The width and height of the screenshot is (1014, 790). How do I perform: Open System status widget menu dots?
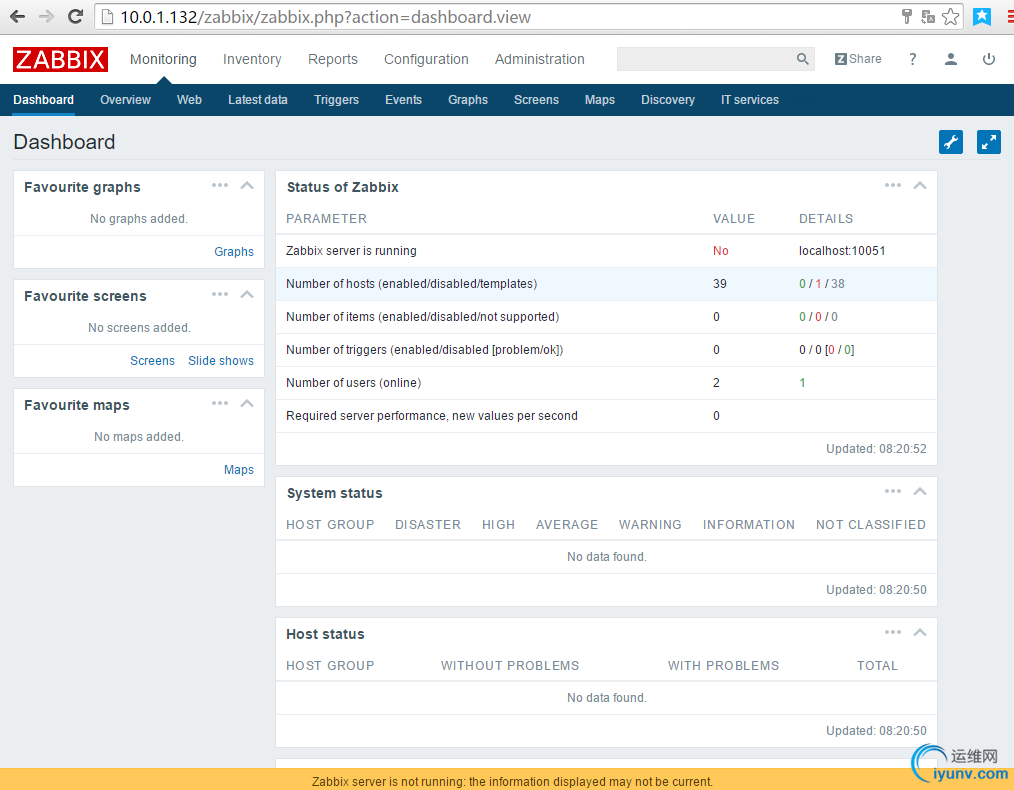893,491
